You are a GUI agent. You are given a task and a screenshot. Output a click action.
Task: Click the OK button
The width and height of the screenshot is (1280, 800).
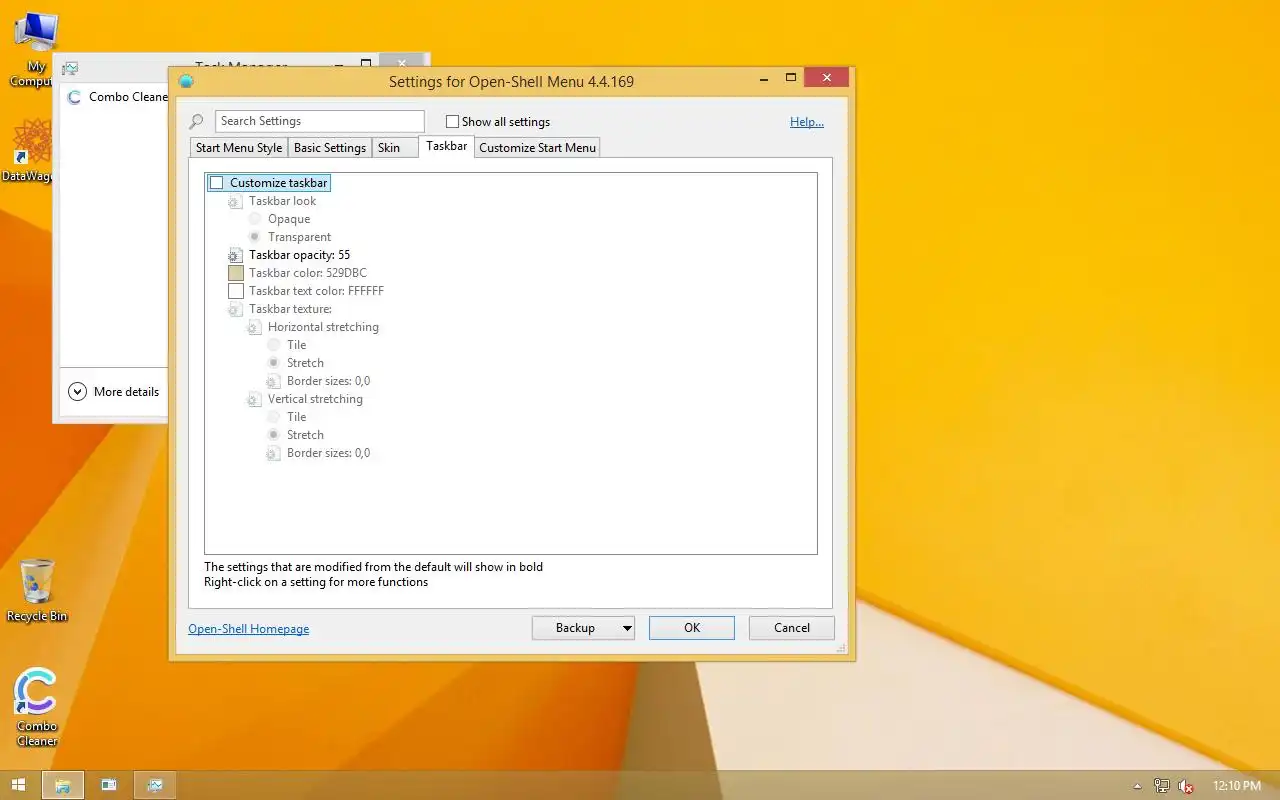tap(692, 628)
